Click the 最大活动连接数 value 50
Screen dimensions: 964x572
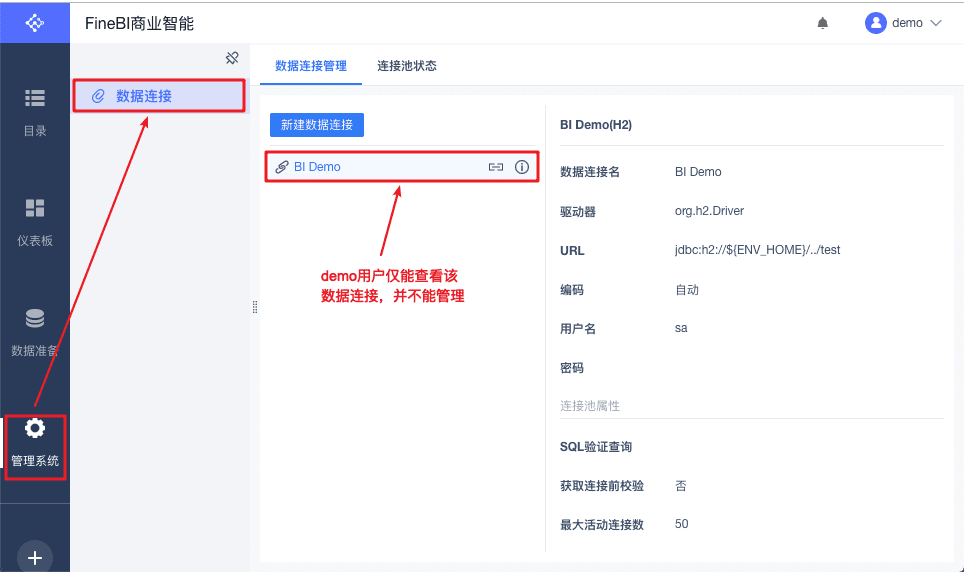(x=682, y=524)
